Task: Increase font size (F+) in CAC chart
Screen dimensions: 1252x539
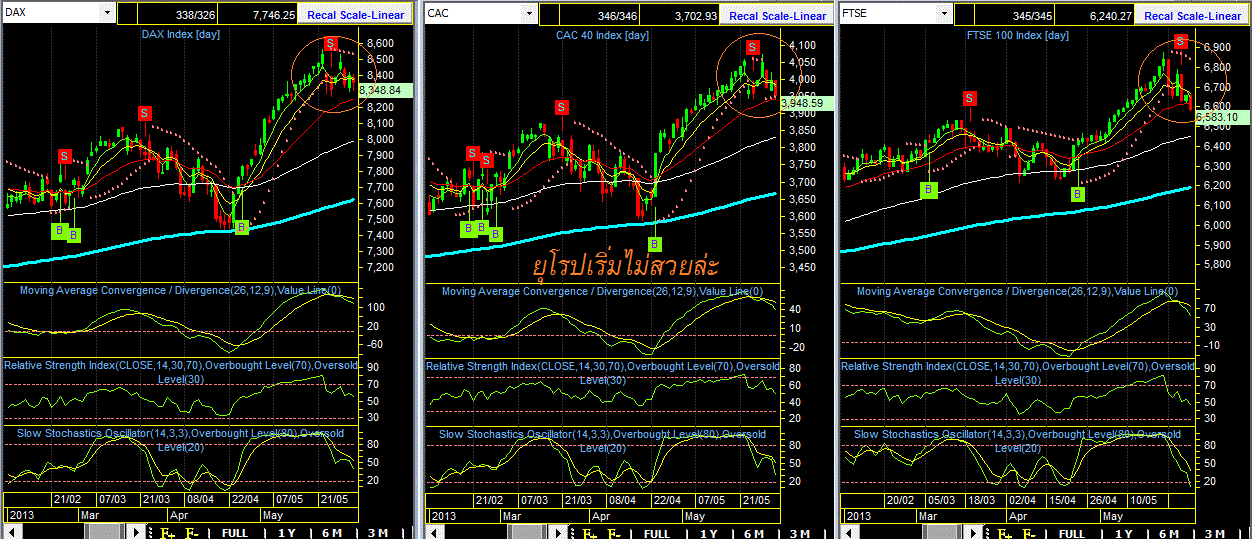Action: (x=590, y=533)
